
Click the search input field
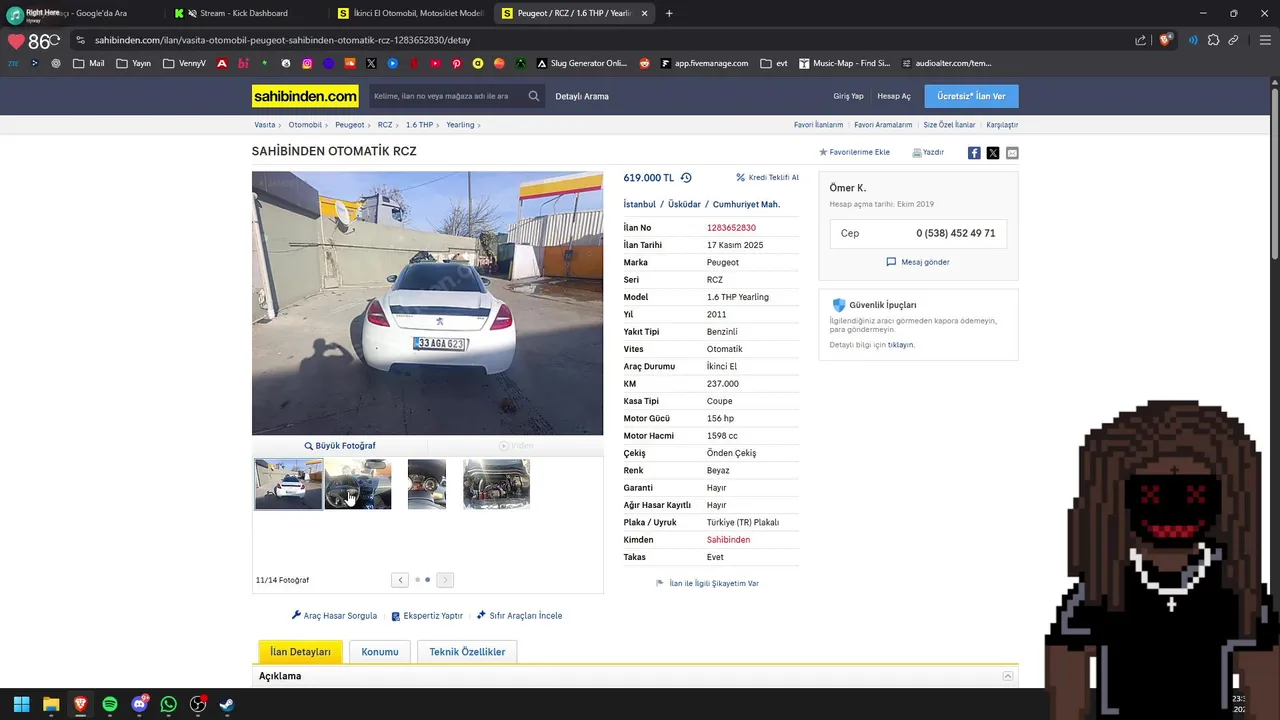pos(447,96)
